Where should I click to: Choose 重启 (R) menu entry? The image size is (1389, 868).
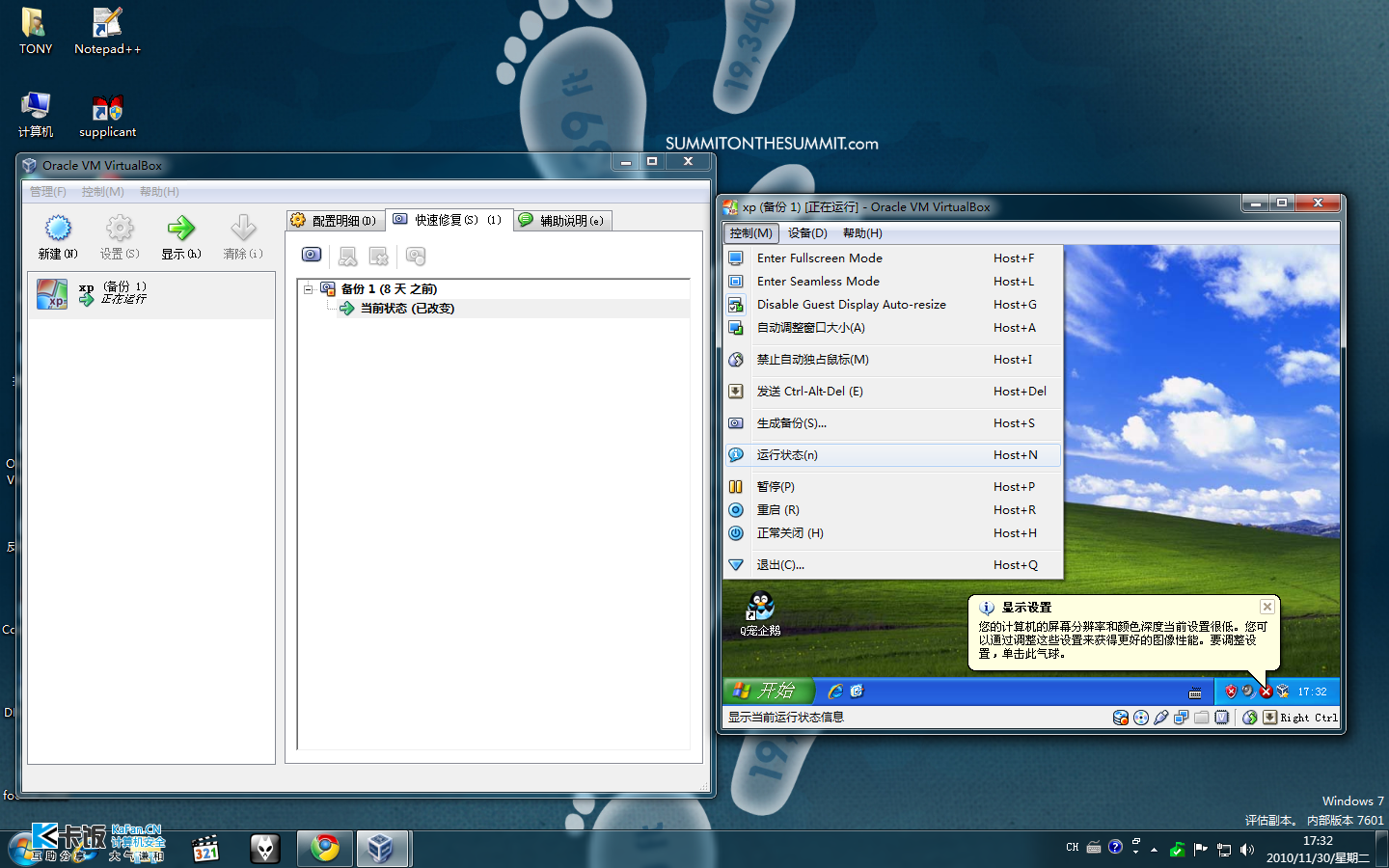click(x=893, y=509)
